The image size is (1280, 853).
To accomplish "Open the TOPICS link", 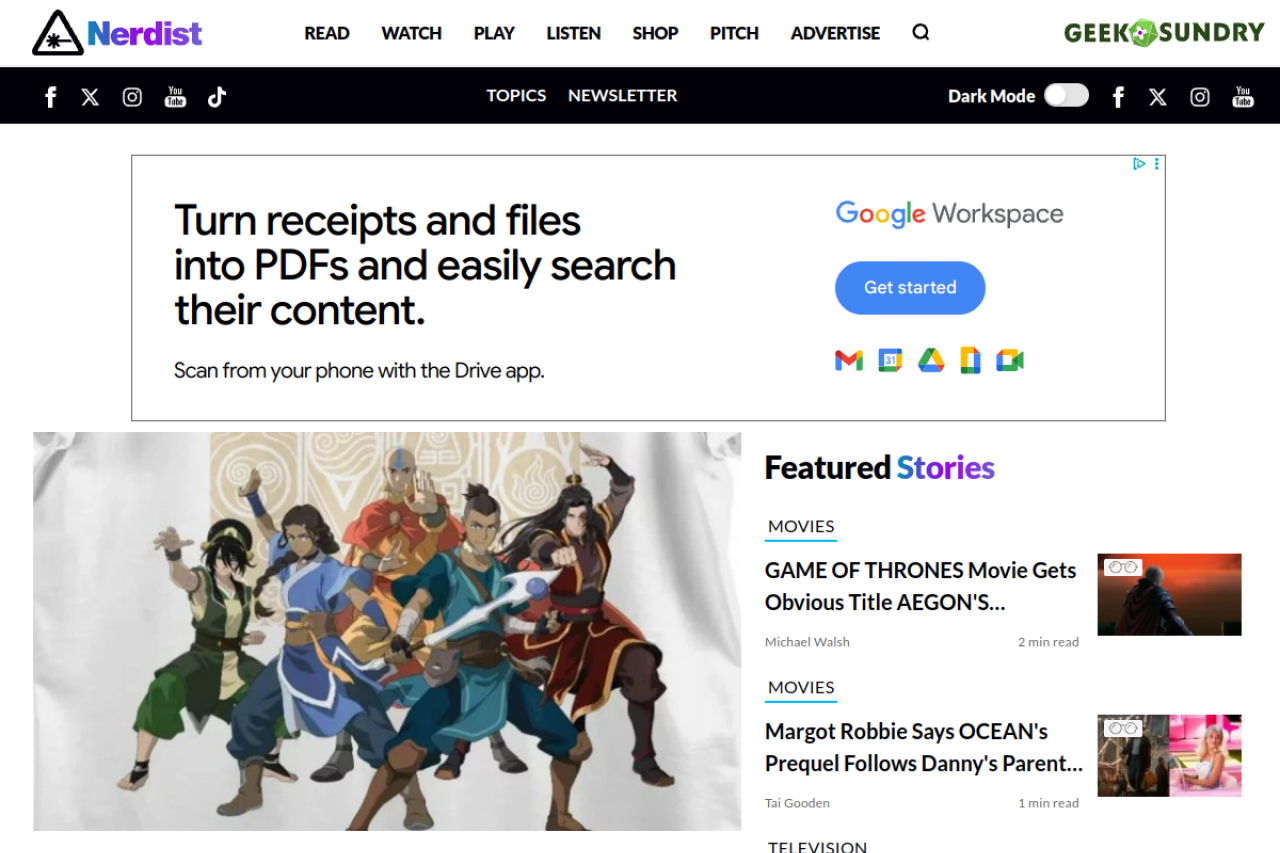I will pyautogui.click(x=516, y=95).
